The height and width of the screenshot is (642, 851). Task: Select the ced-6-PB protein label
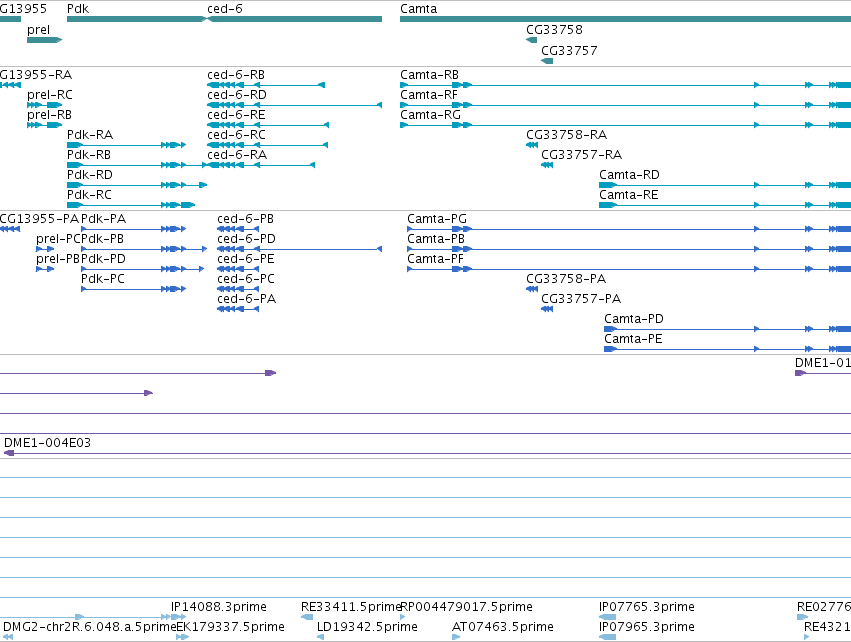pyautogui.click(x=245, y=219)
